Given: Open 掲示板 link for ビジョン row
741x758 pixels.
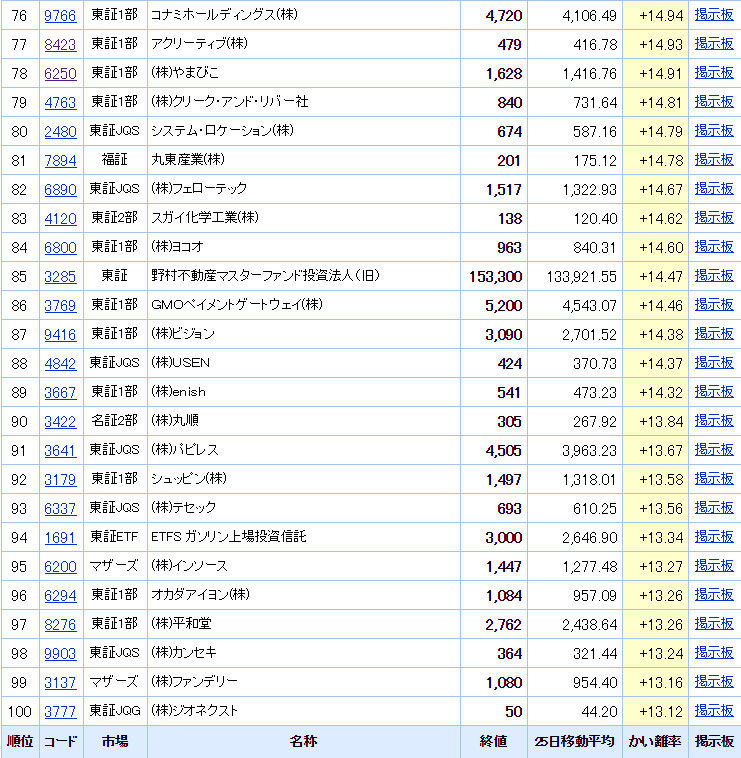Looking at the screenshot, I should click(714, 334).
